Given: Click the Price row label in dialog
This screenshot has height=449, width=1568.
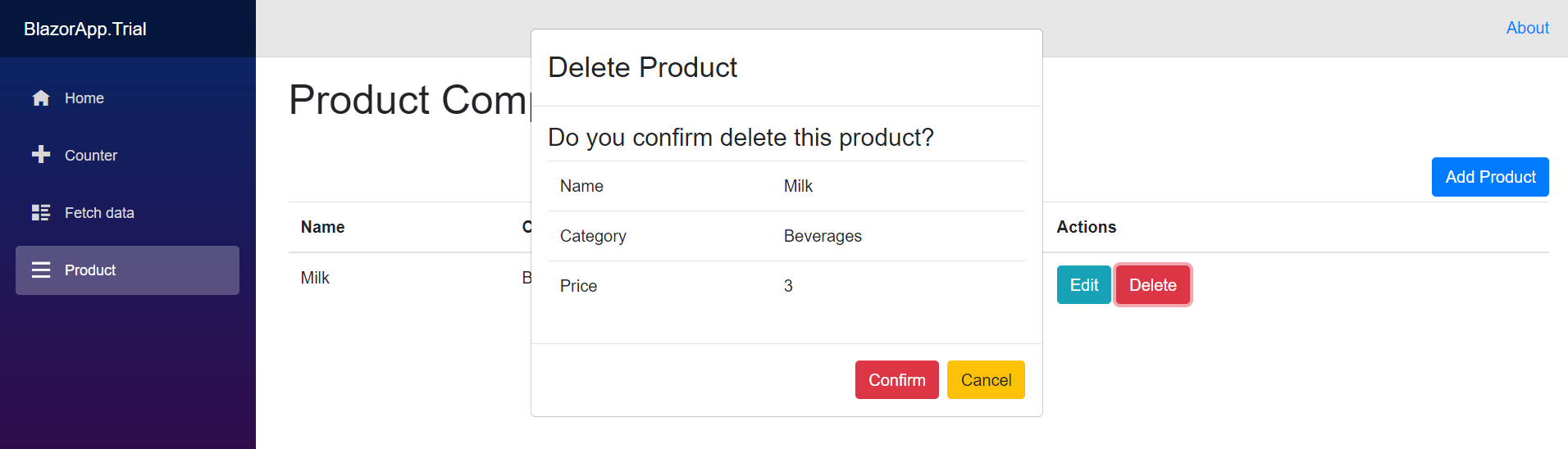Looking at the screenshot, I should 578,286.
